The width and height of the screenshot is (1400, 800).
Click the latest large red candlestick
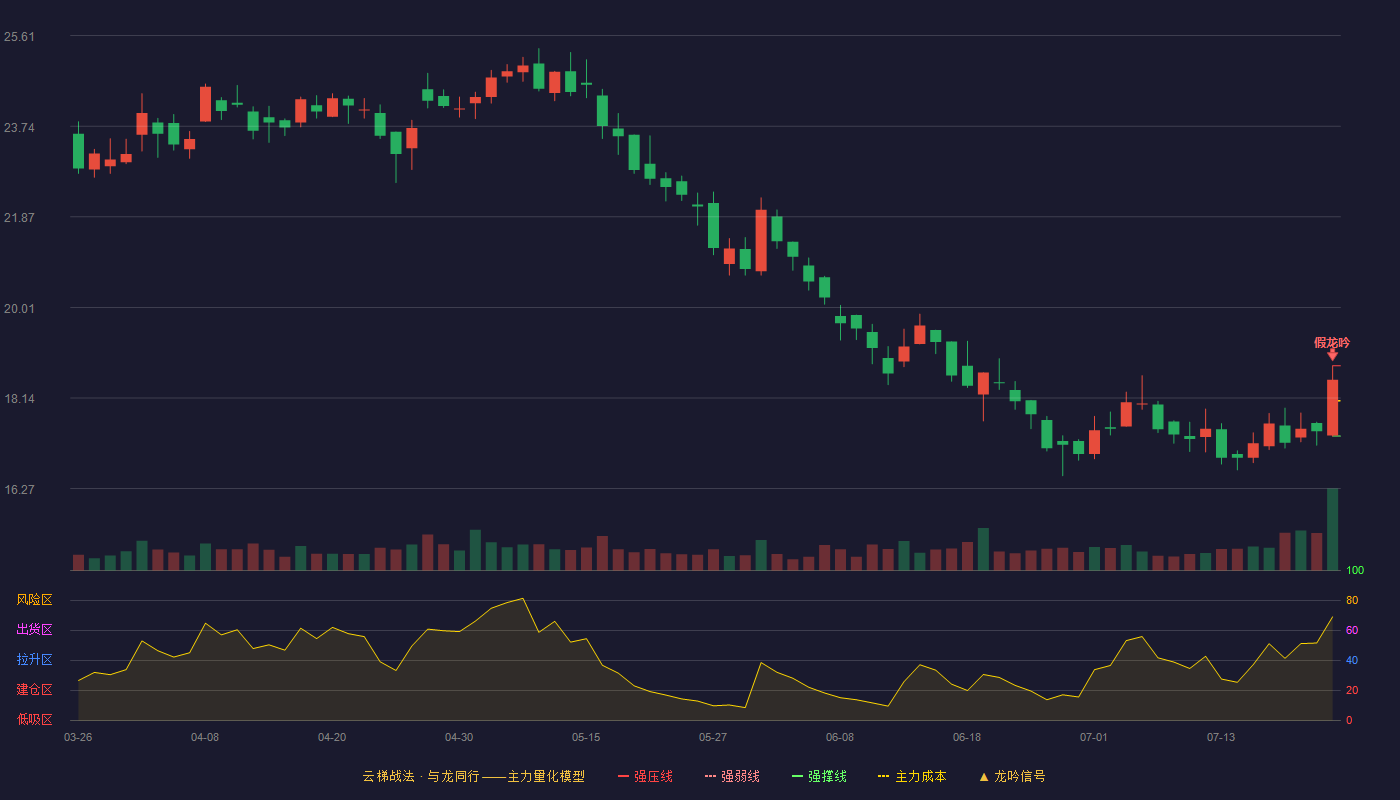[1332, 408]
